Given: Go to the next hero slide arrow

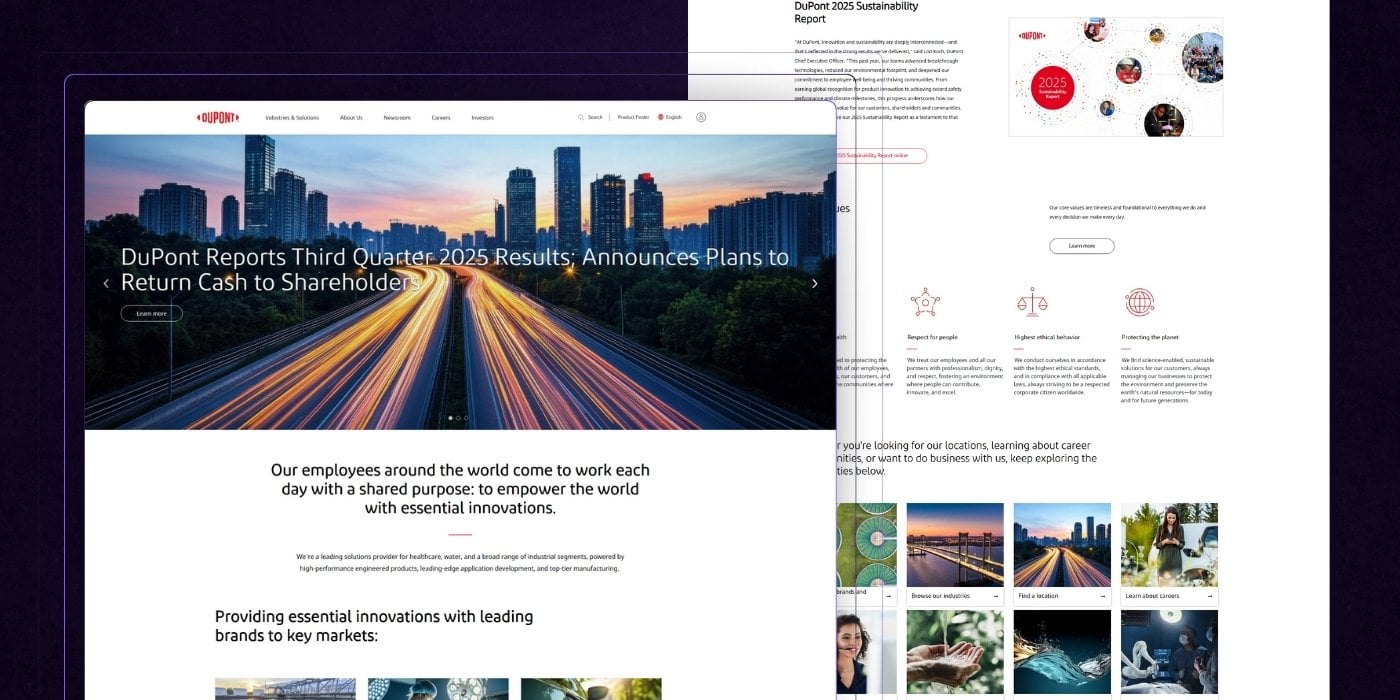Looking at the screenshot, I should point(814,284).
